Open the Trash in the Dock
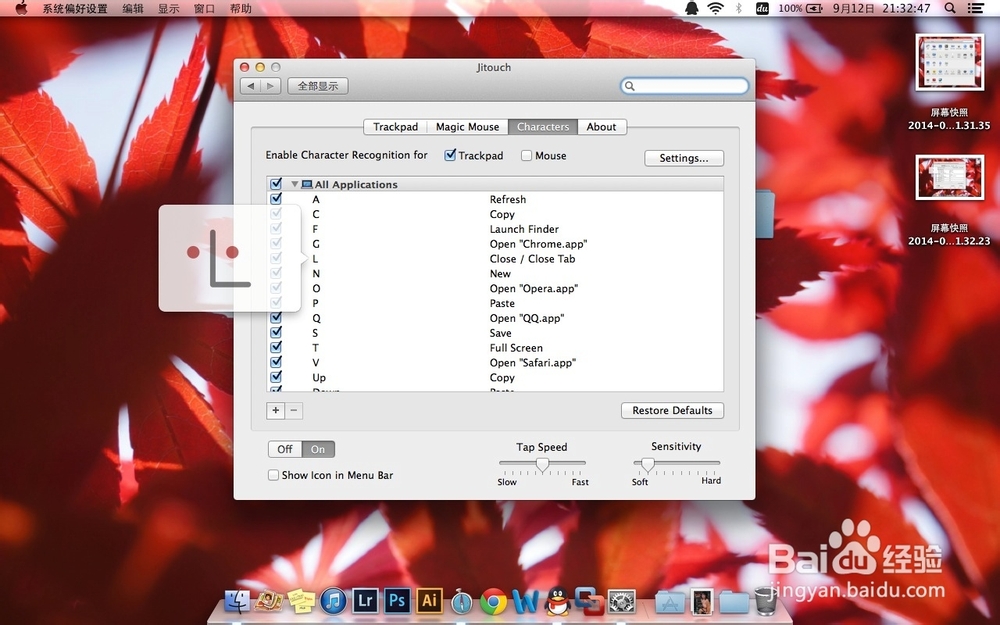This screenshot has height=625, width=1000. click(765, 601)
